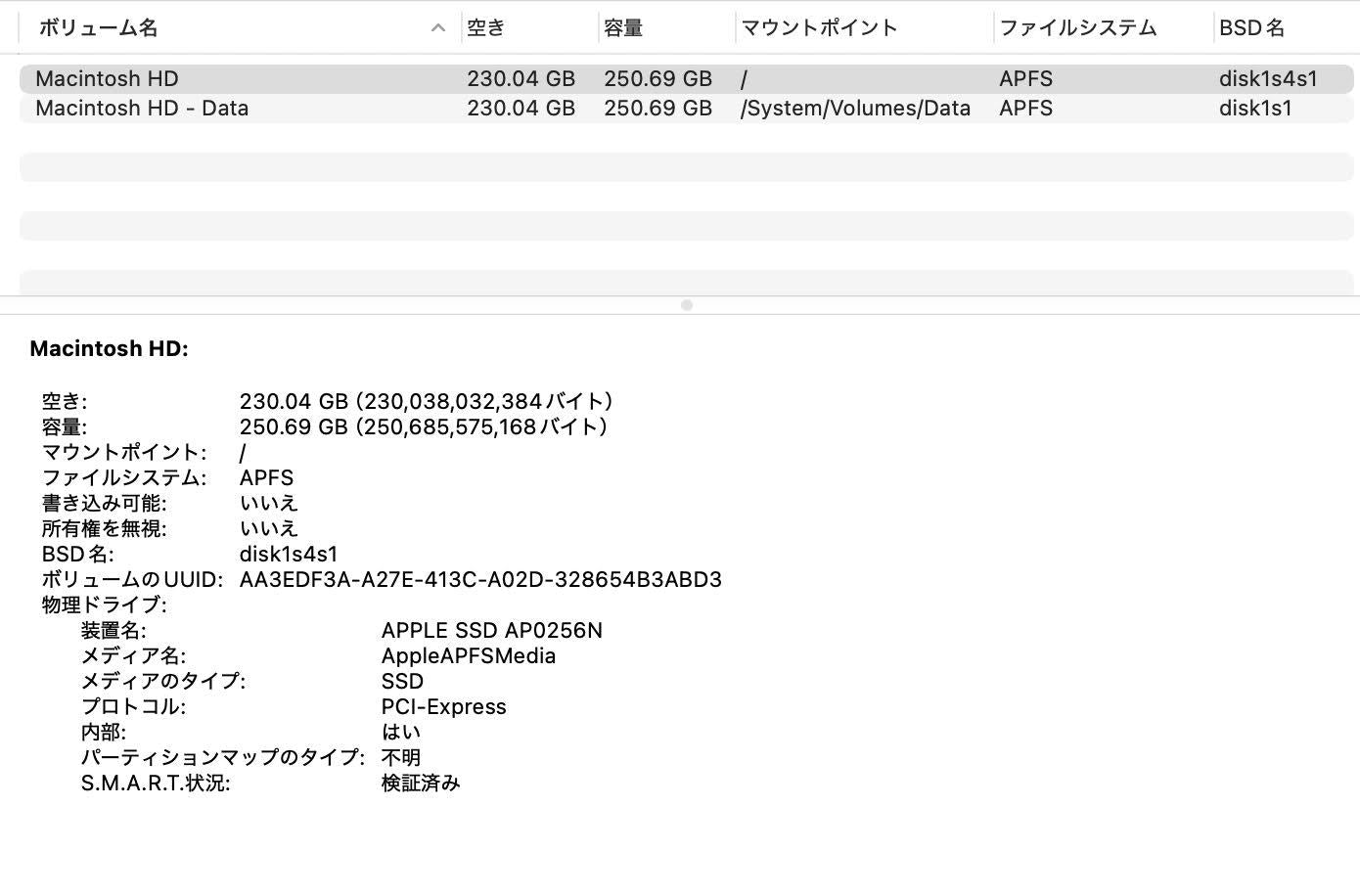Click 230.04 GB free cell for Macintosh HD

[521, 78]
